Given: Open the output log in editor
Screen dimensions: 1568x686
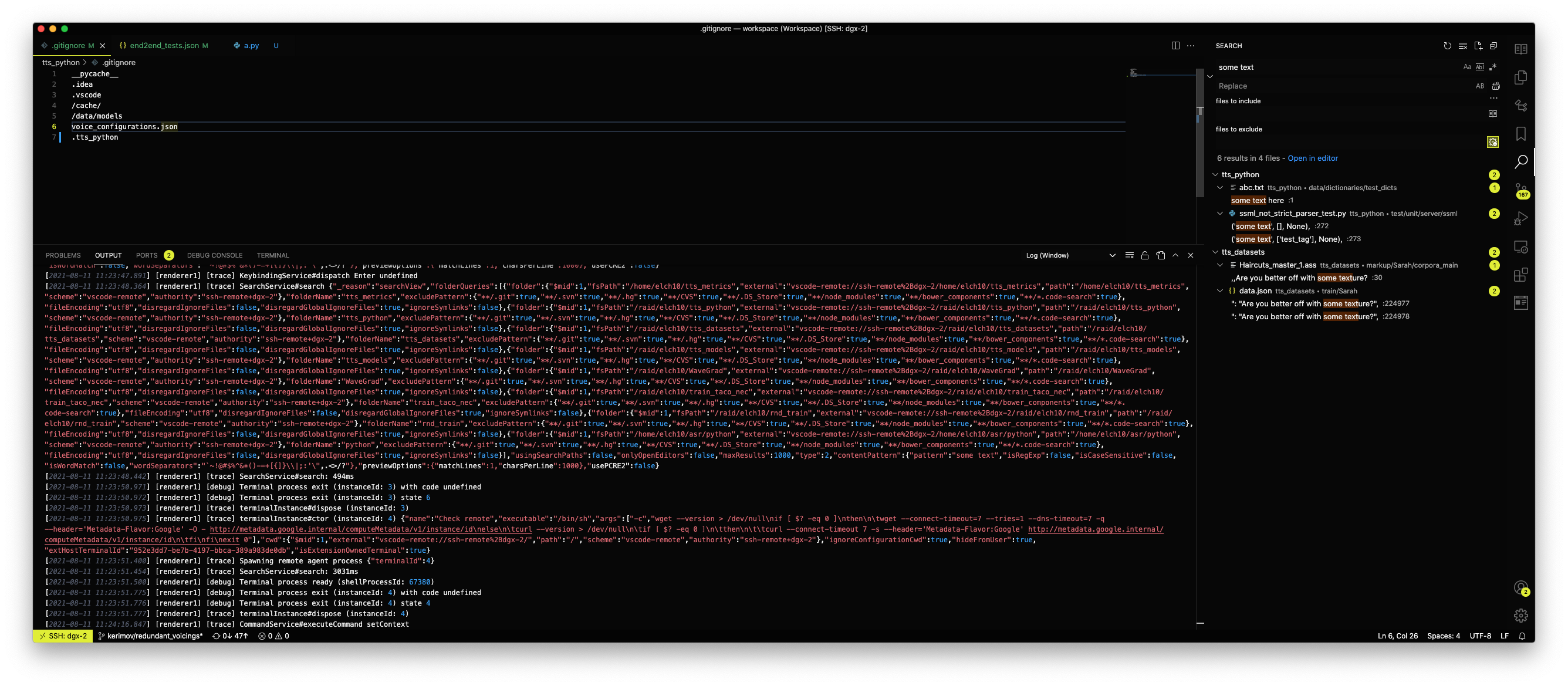Looking at the screenshot, I should click(x=1160, y=256).
